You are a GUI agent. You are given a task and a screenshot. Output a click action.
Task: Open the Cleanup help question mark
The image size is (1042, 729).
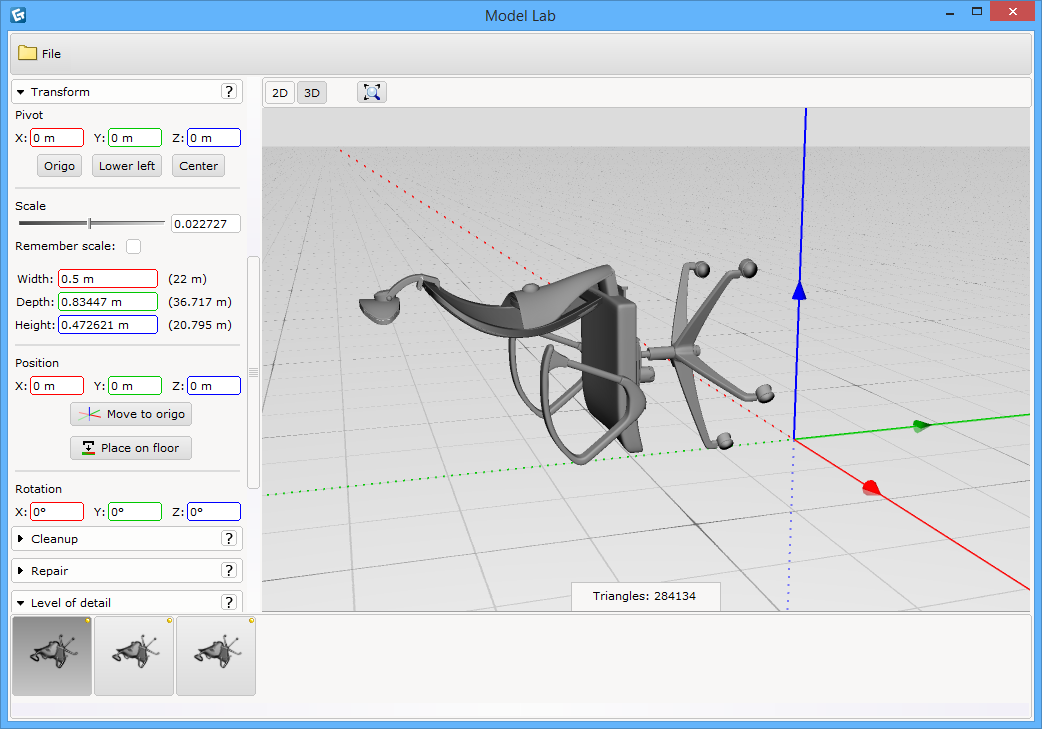pos(229,539)
